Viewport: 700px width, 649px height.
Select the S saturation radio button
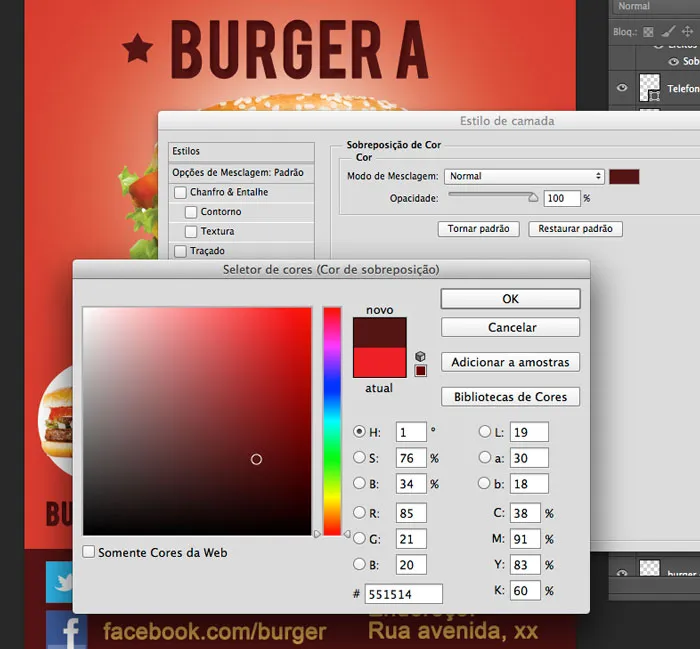[359, 457]
